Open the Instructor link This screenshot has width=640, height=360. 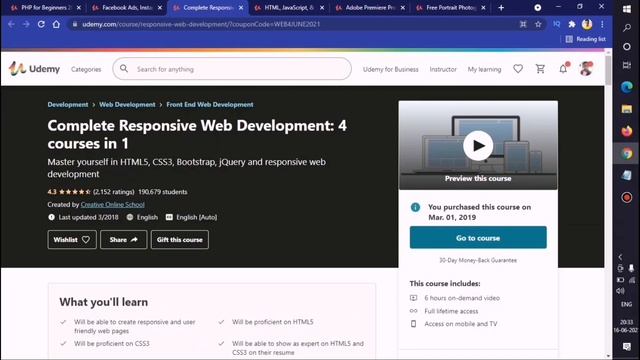(443, 69)
